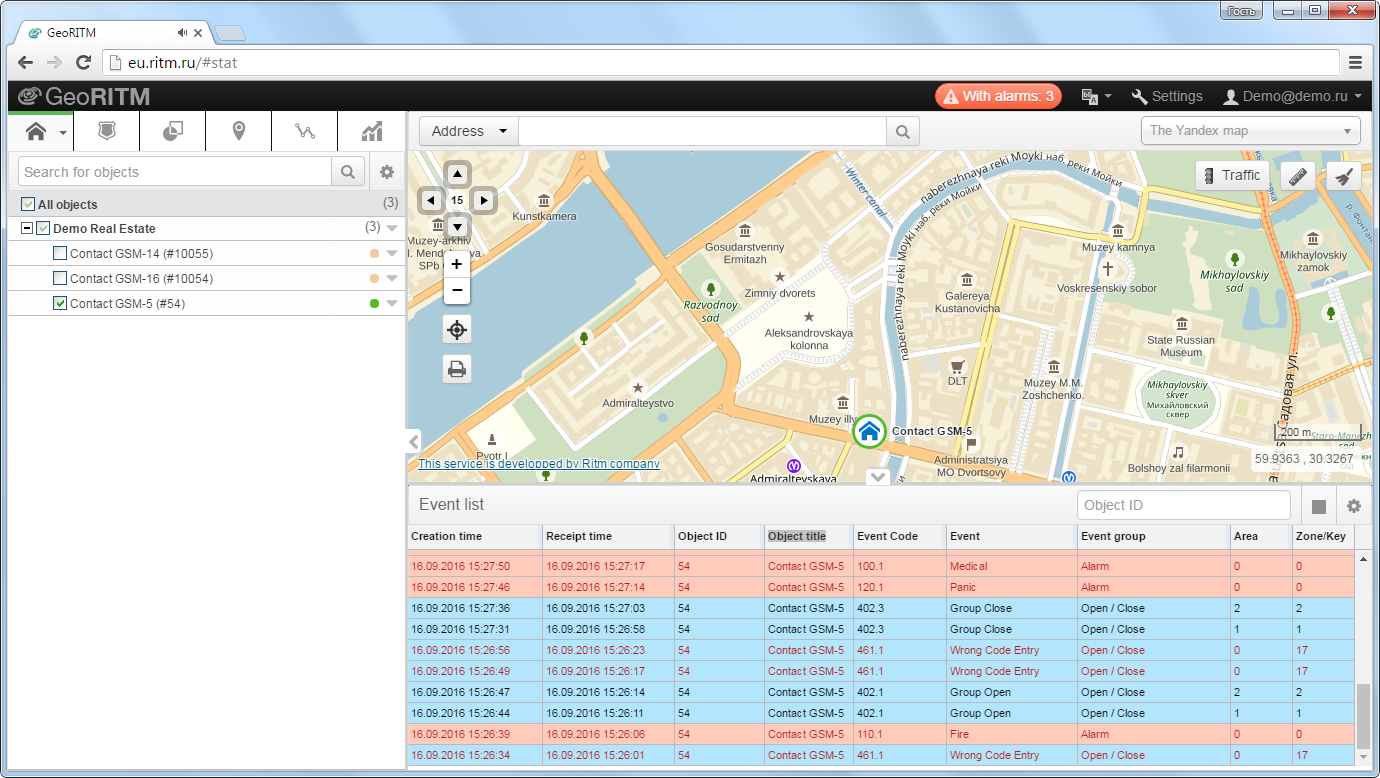Viewport: 1380px width, 778px height.
Task: Open the statistics graph tab icon
Action: pyautogui.click(x=372, y=131)
